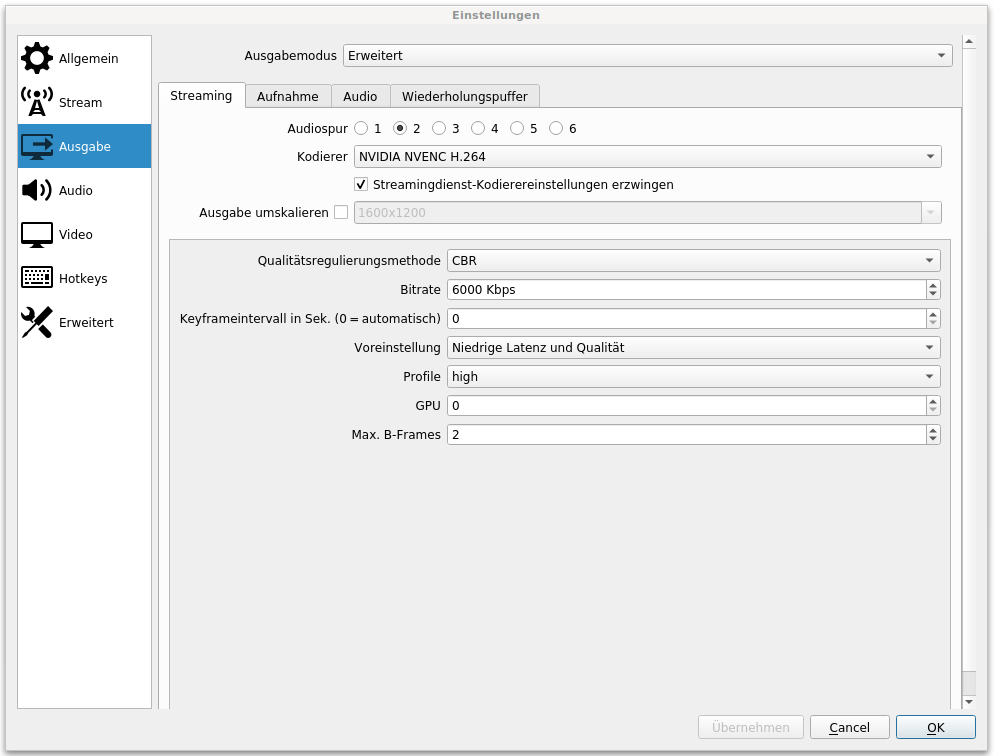The width and height of the screenshot is (994, 756).
Task: Open Hotkeys via keyboard icon
Action: coord(37,278)
